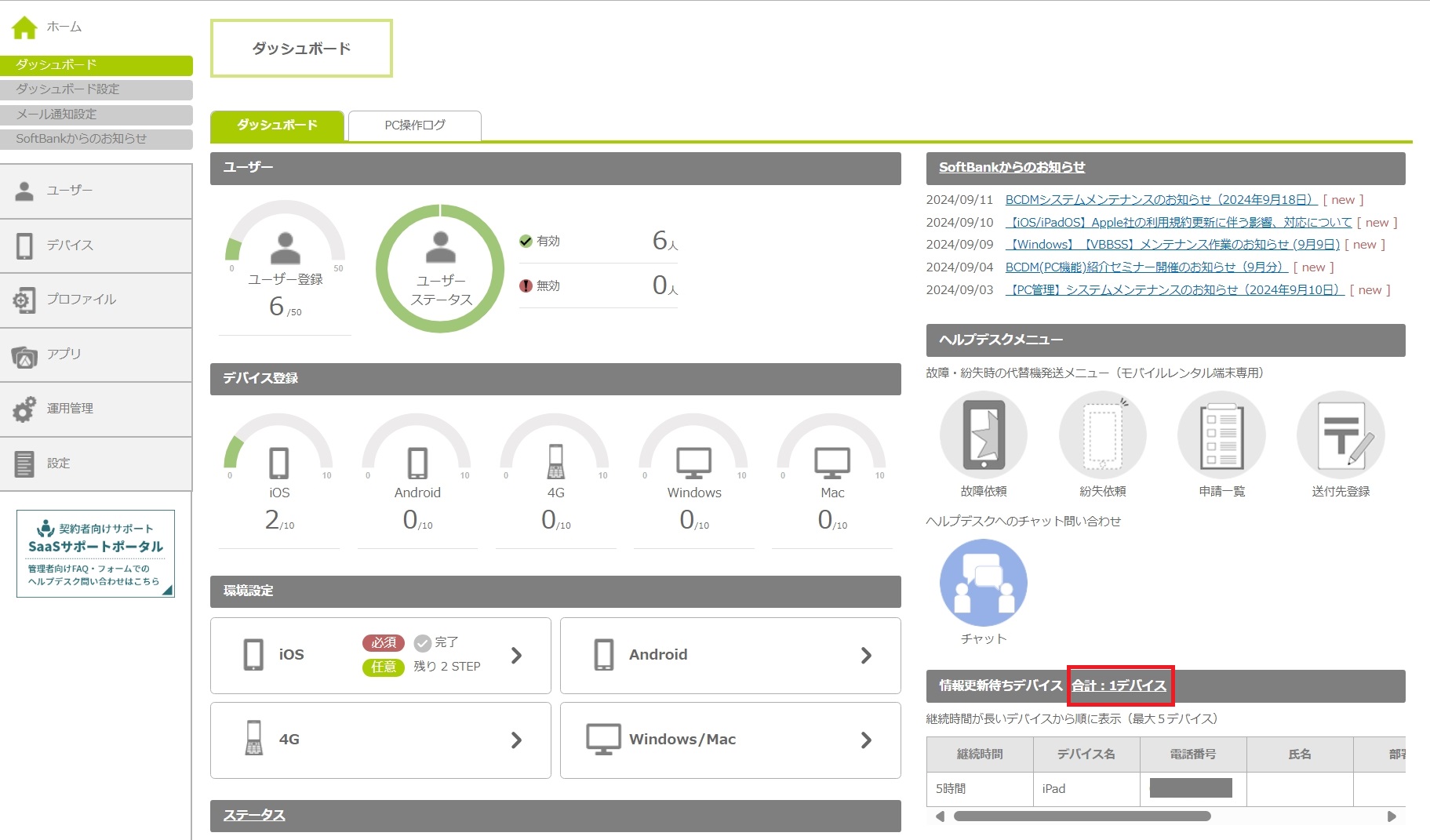The height and width of the screenshot is (840, 1430).
Task: Click the 紛失依頼 lost device icon
Action: point(1102,435)
